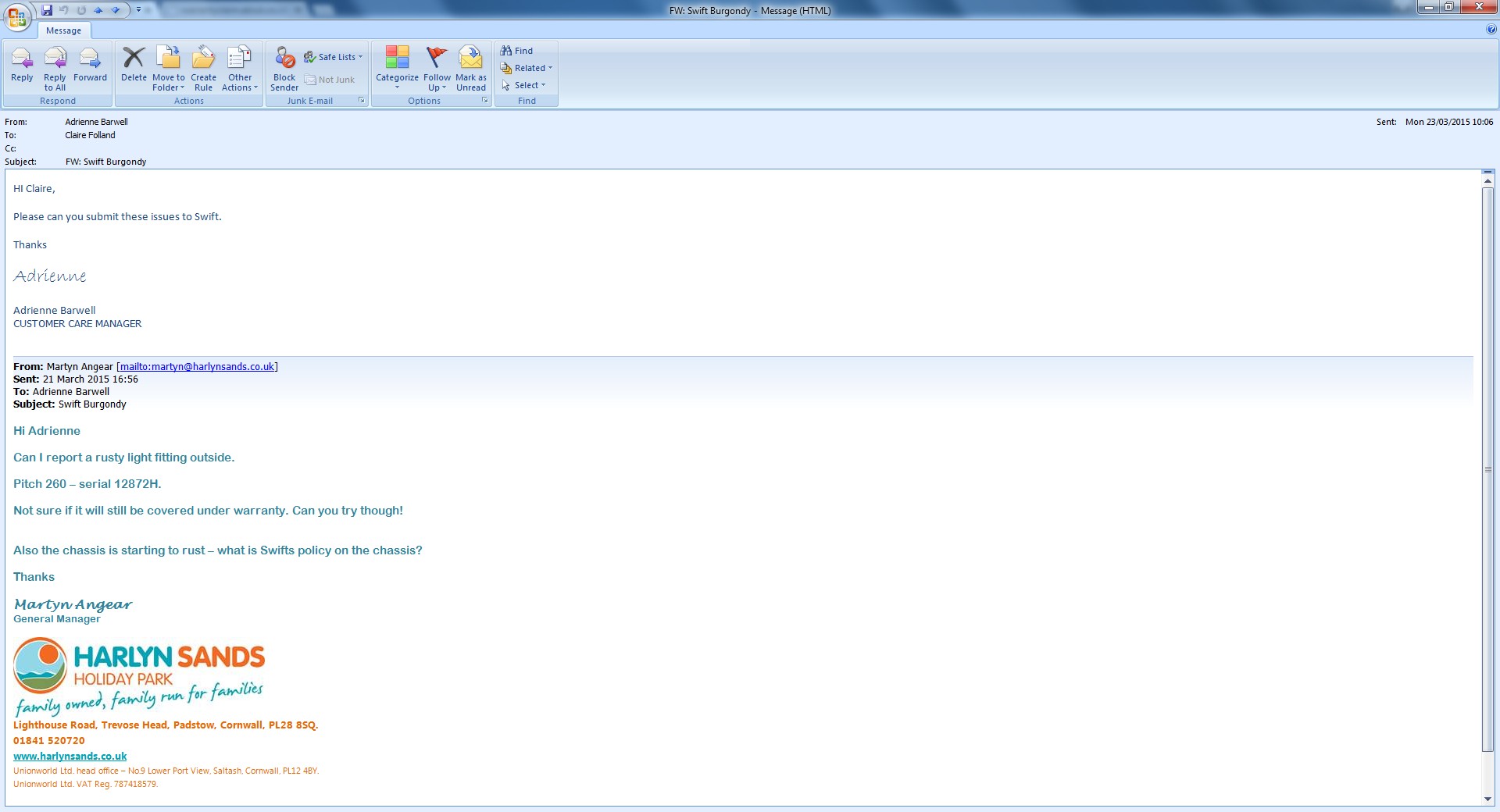Click the message scrollbar up arrow
The image size is (1500, 812).
point(1487,181)
